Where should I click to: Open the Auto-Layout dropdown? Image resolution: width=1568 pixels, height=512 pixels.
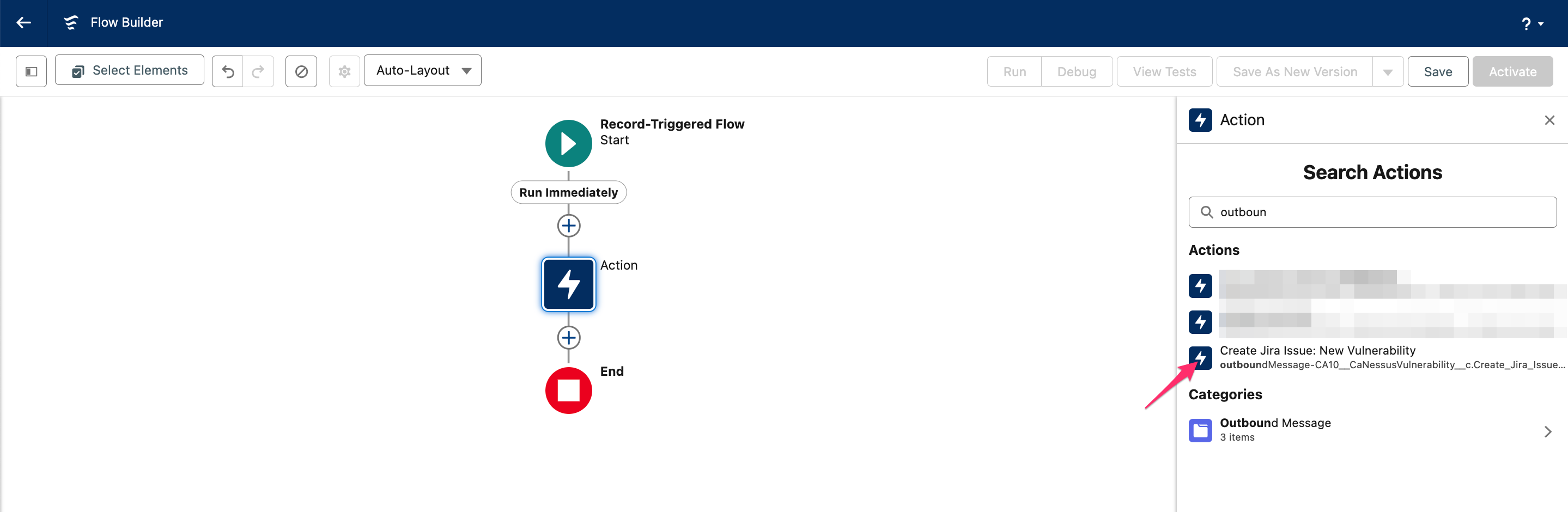coord(422,70)
